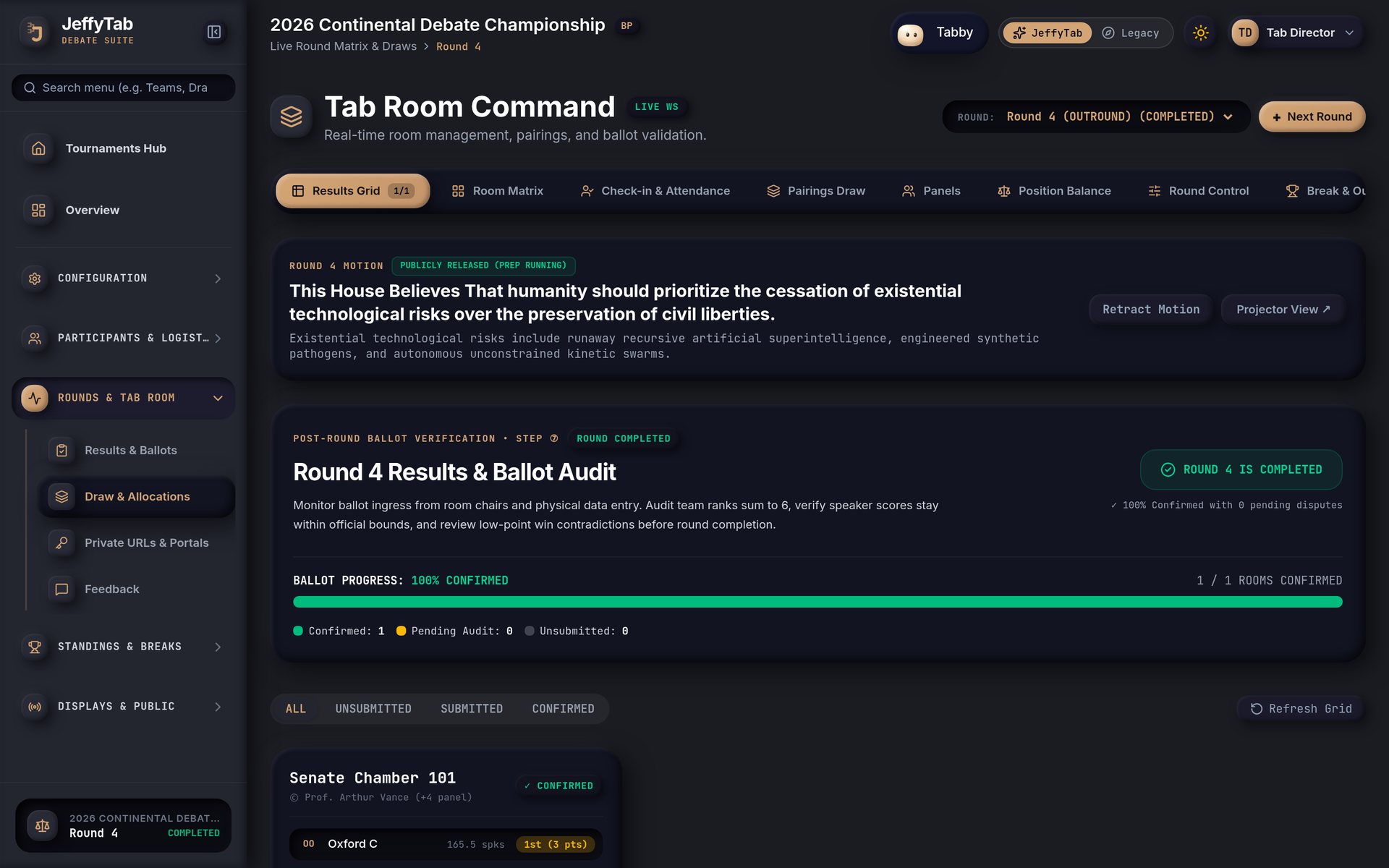Open the Room Matrix tab
Image resolution: width=1389 pixels, height=868 pixels.
[498, 191]
